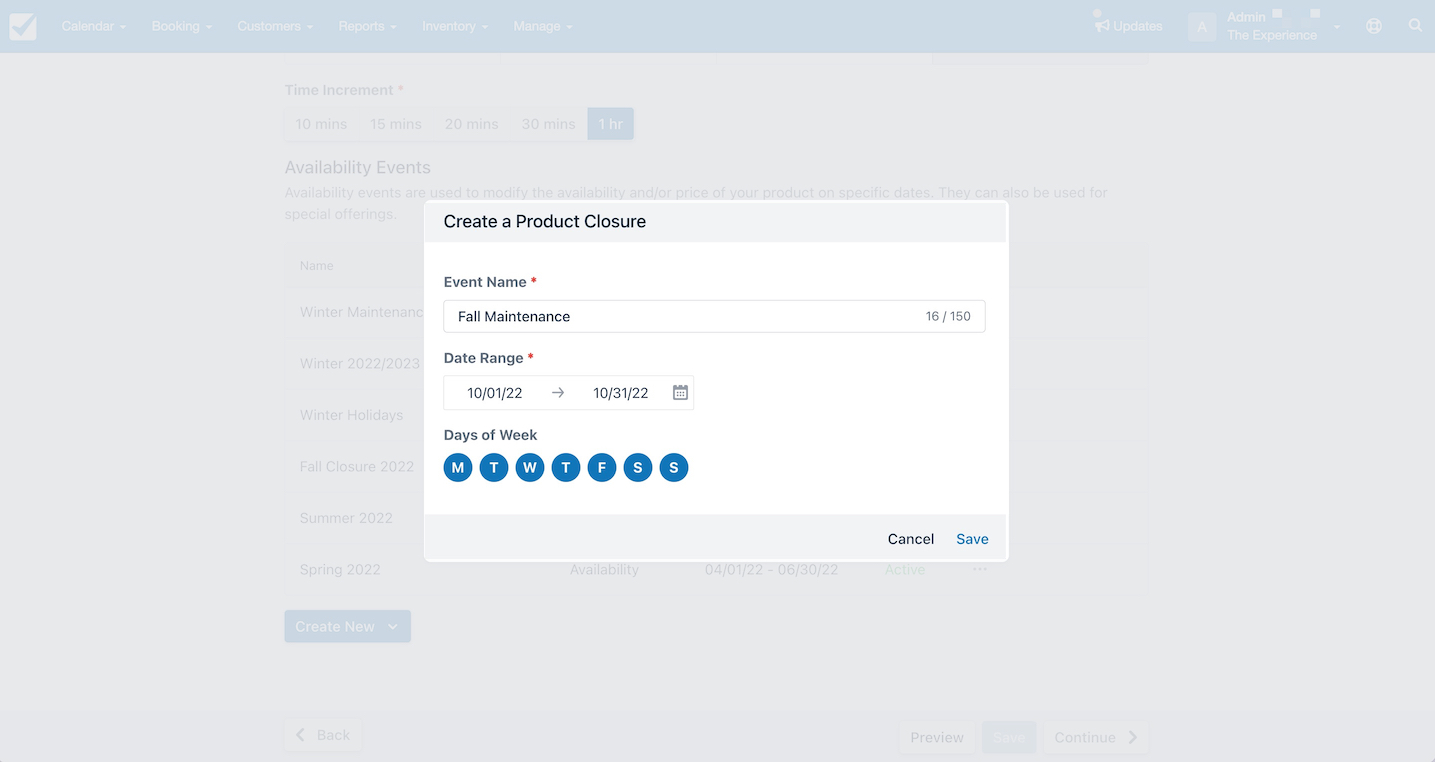The image size is (1435, 762).
Task: Open the Inventory menu
Action: click(455, 26)
